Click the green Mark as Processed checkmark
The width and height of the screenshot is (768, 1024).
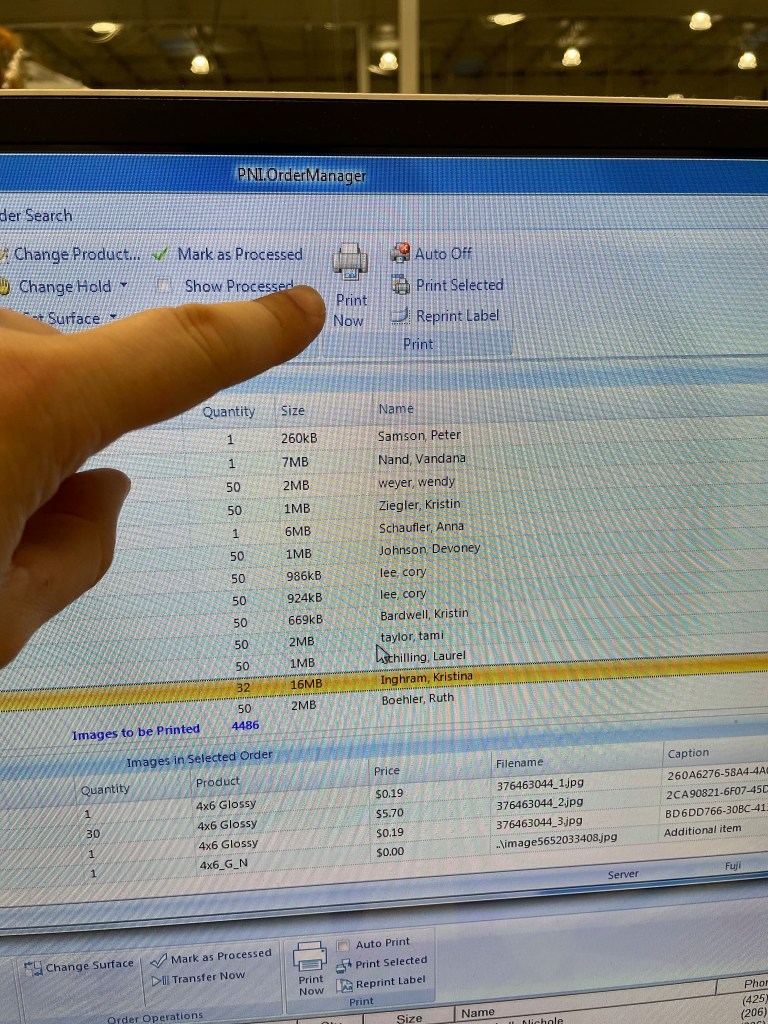point(160,254)
